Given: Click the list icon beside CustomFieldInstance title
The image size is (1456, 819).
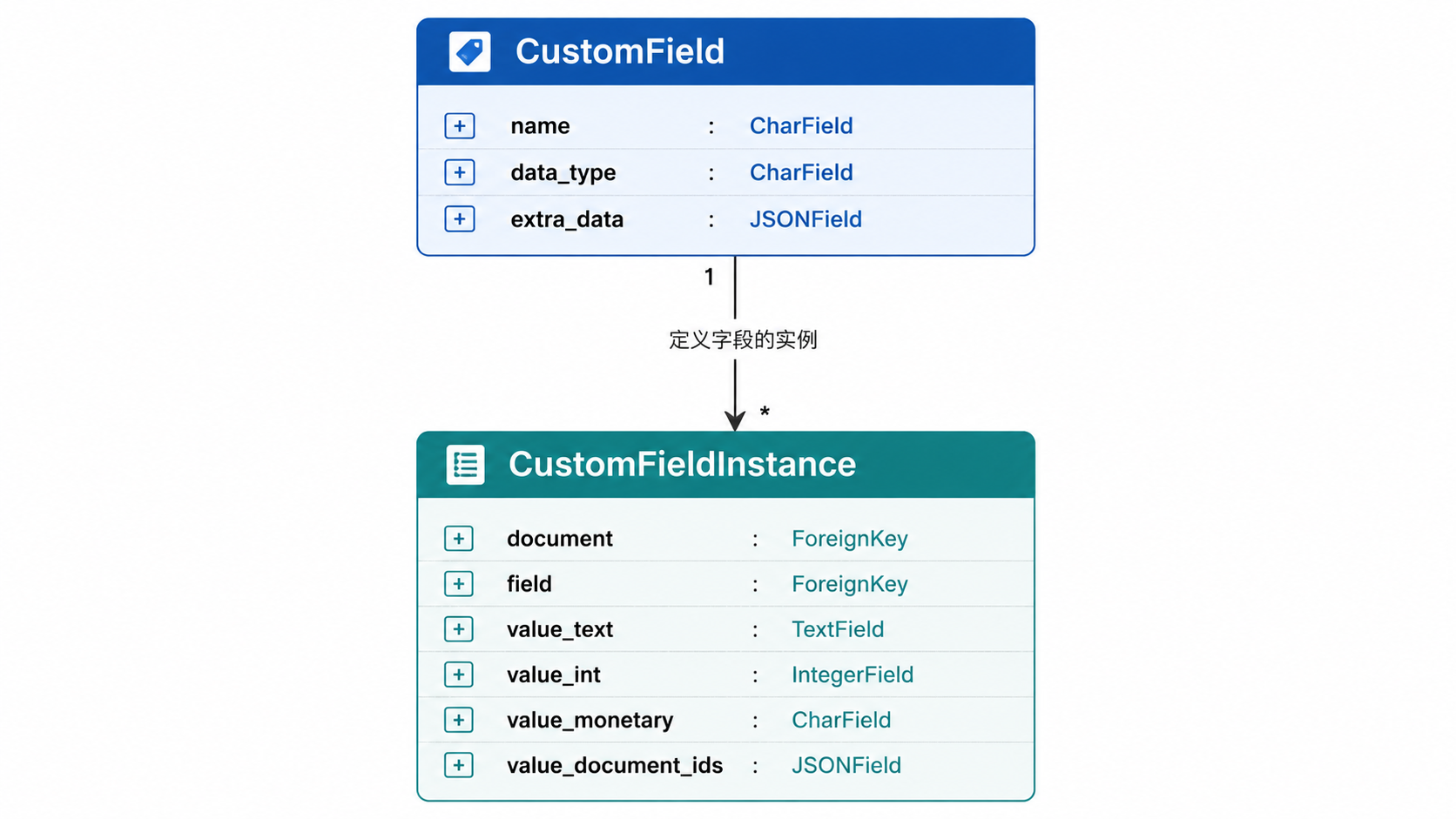Looking at the screenshot, I should tap(466, 464).
